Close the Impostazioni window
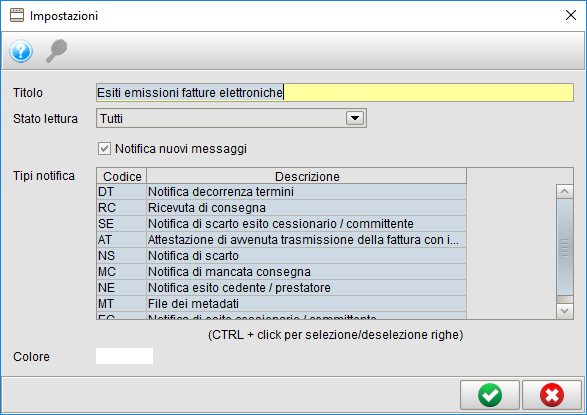 pyautogui.click(x=571, y=15)
